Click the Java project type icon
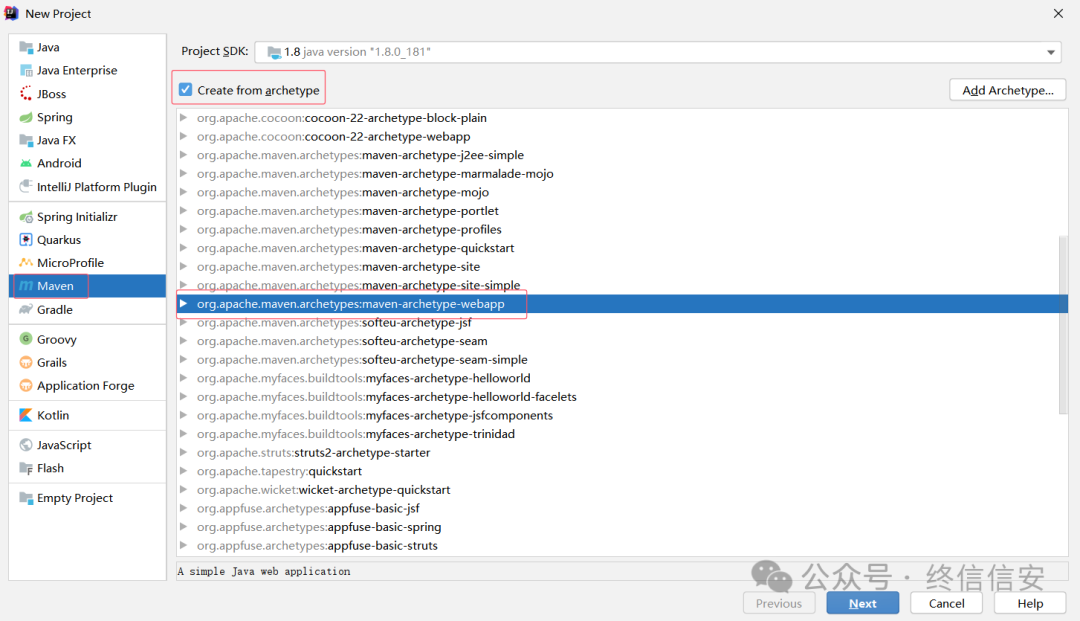Viewport: 1080px width, 621px height. (26, 48)
